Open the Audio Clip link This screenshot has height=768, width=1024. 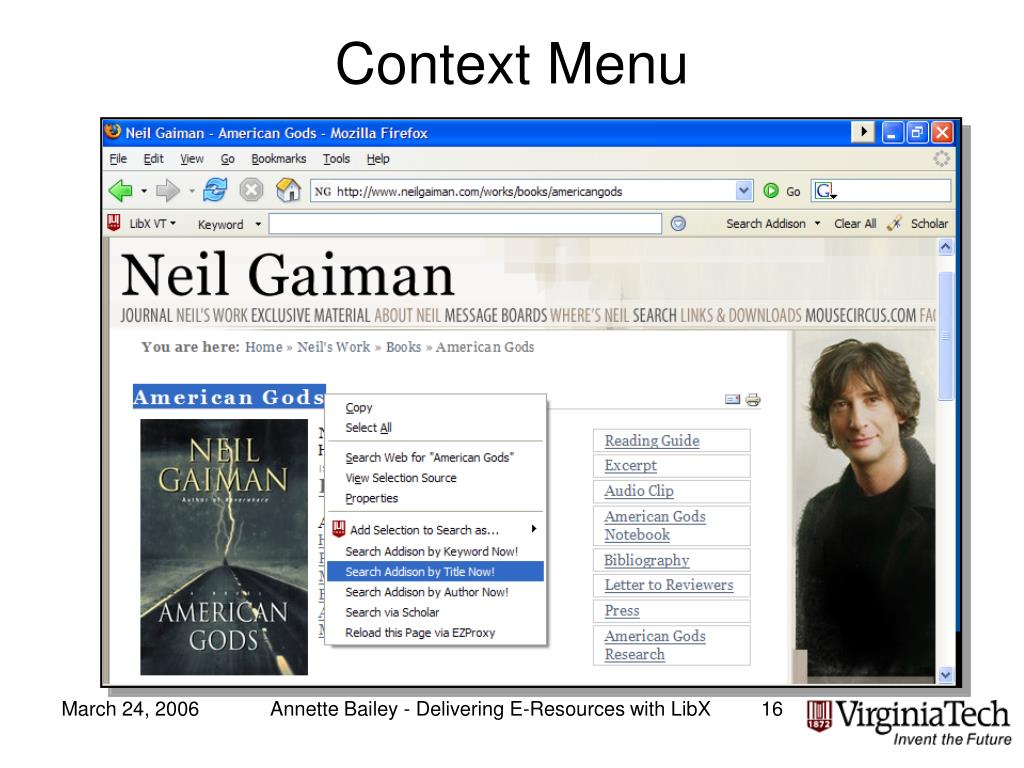pos(639,491)
